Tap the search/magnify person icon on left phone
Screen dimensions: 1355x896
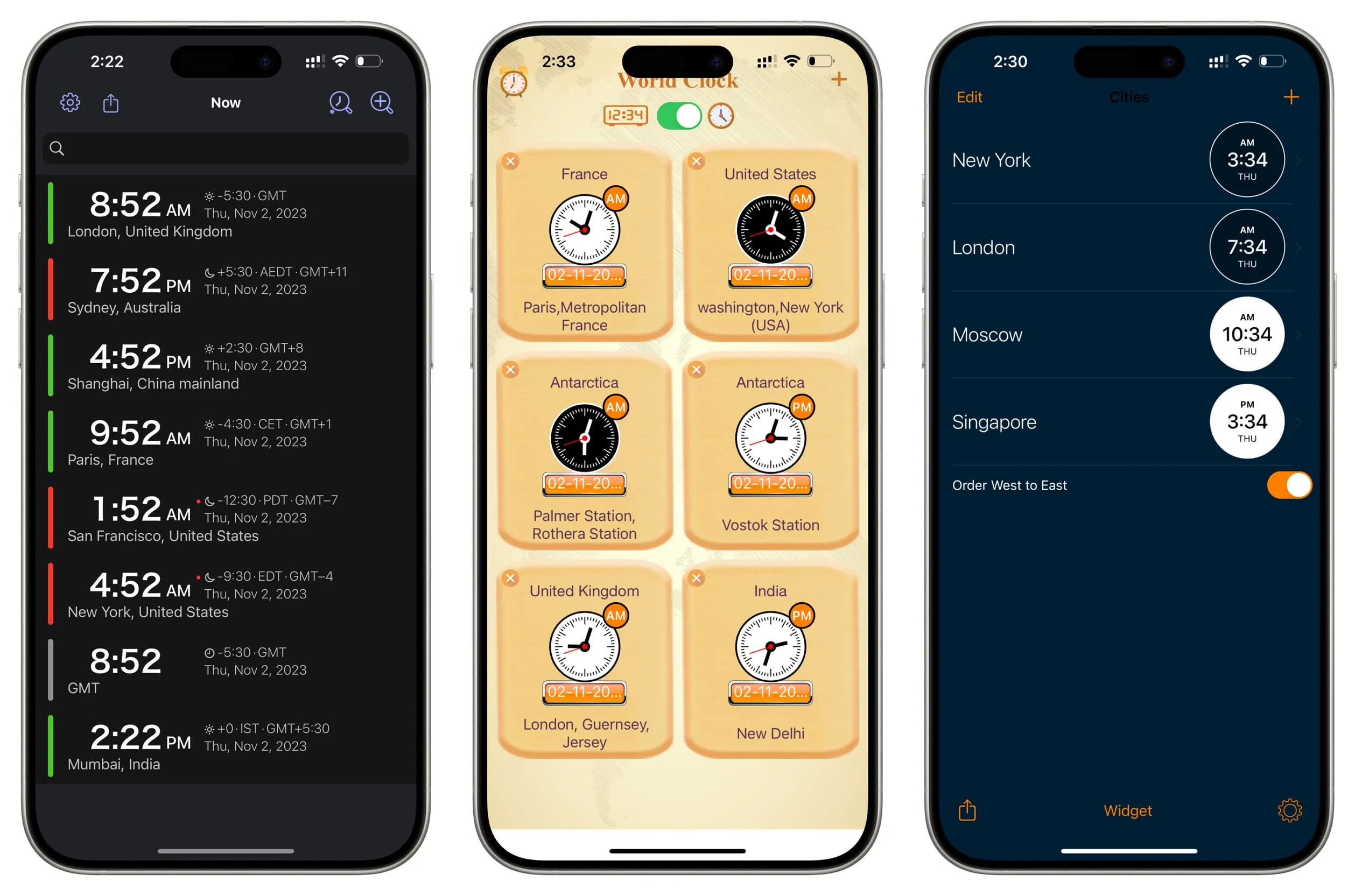340,100
